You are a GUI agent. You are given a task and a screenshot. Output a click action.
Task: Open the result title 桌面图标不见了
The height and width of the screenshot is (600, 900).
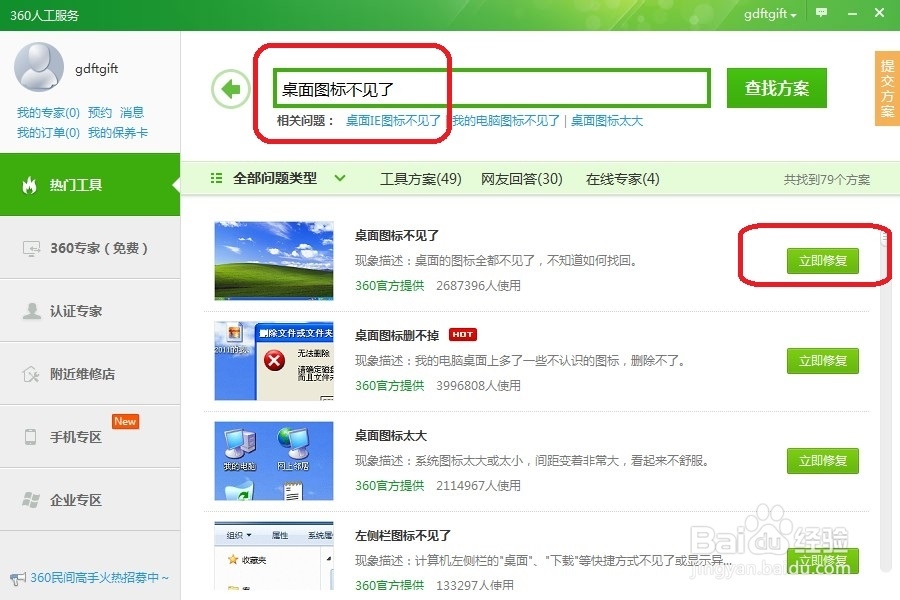[x=397, y=235]
